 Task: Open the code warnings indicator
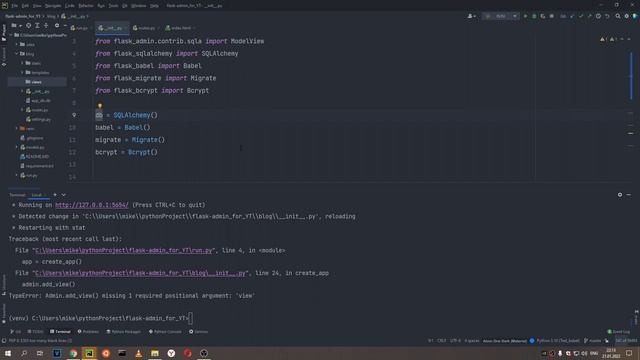tap(607, 39)
